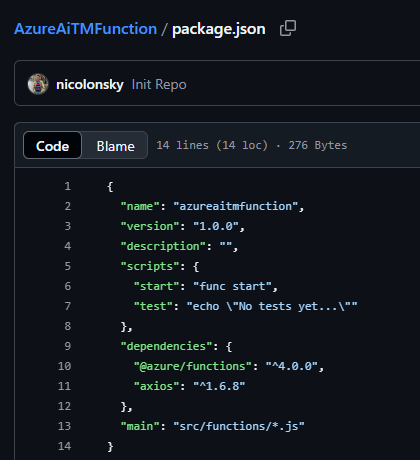Viewport: 420px width, 460px height.
Task: Switch to the Blame view tab
Action: (x=115, y=146)
